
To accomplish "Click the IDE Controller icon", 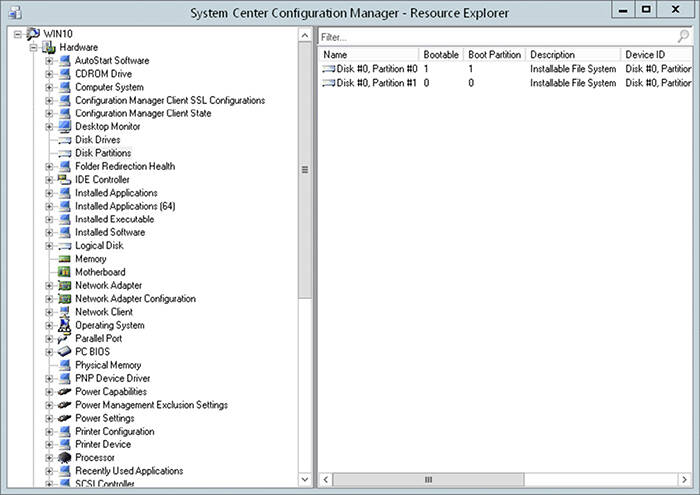I will pyautogui.click(x=65, y=179).
